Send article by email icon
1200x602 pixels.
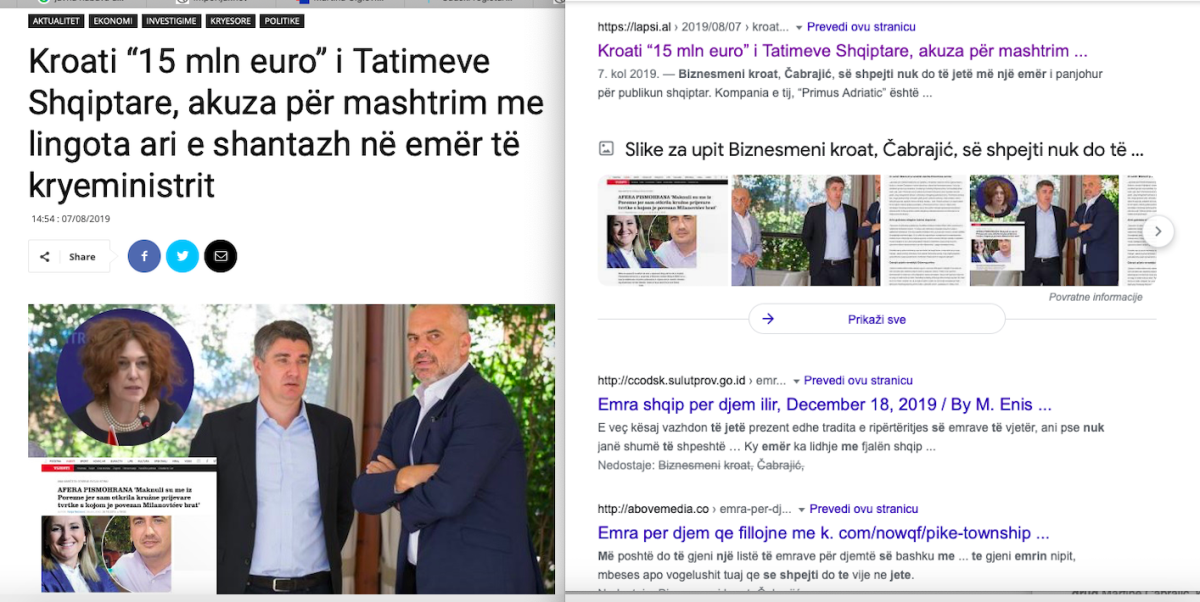point(221,256)
